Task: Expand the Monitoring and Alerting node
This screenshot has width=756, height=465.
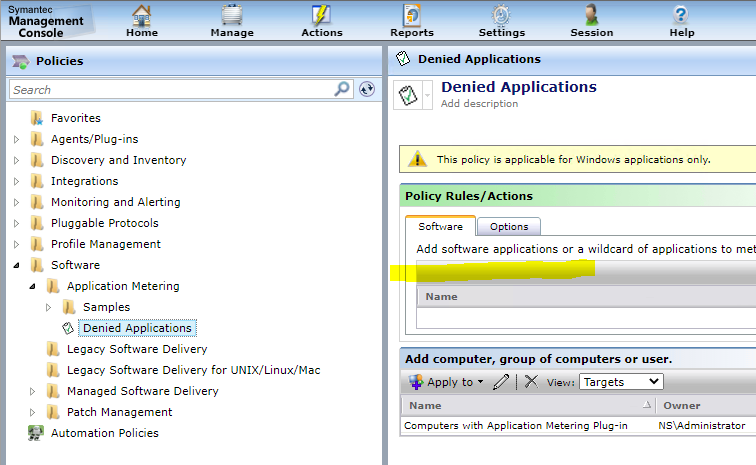Action: click(16, 202)
